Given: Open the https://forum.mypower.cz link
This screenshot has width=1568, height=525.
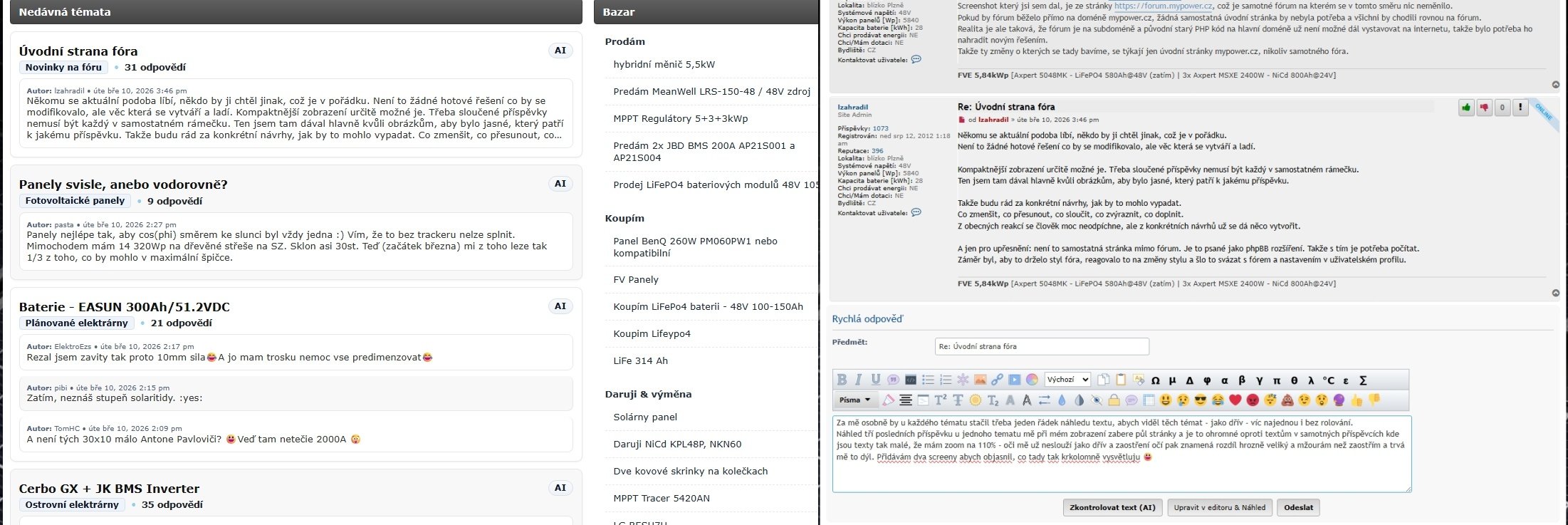Looking at the screenshot, I should (x=1163, y=6).
